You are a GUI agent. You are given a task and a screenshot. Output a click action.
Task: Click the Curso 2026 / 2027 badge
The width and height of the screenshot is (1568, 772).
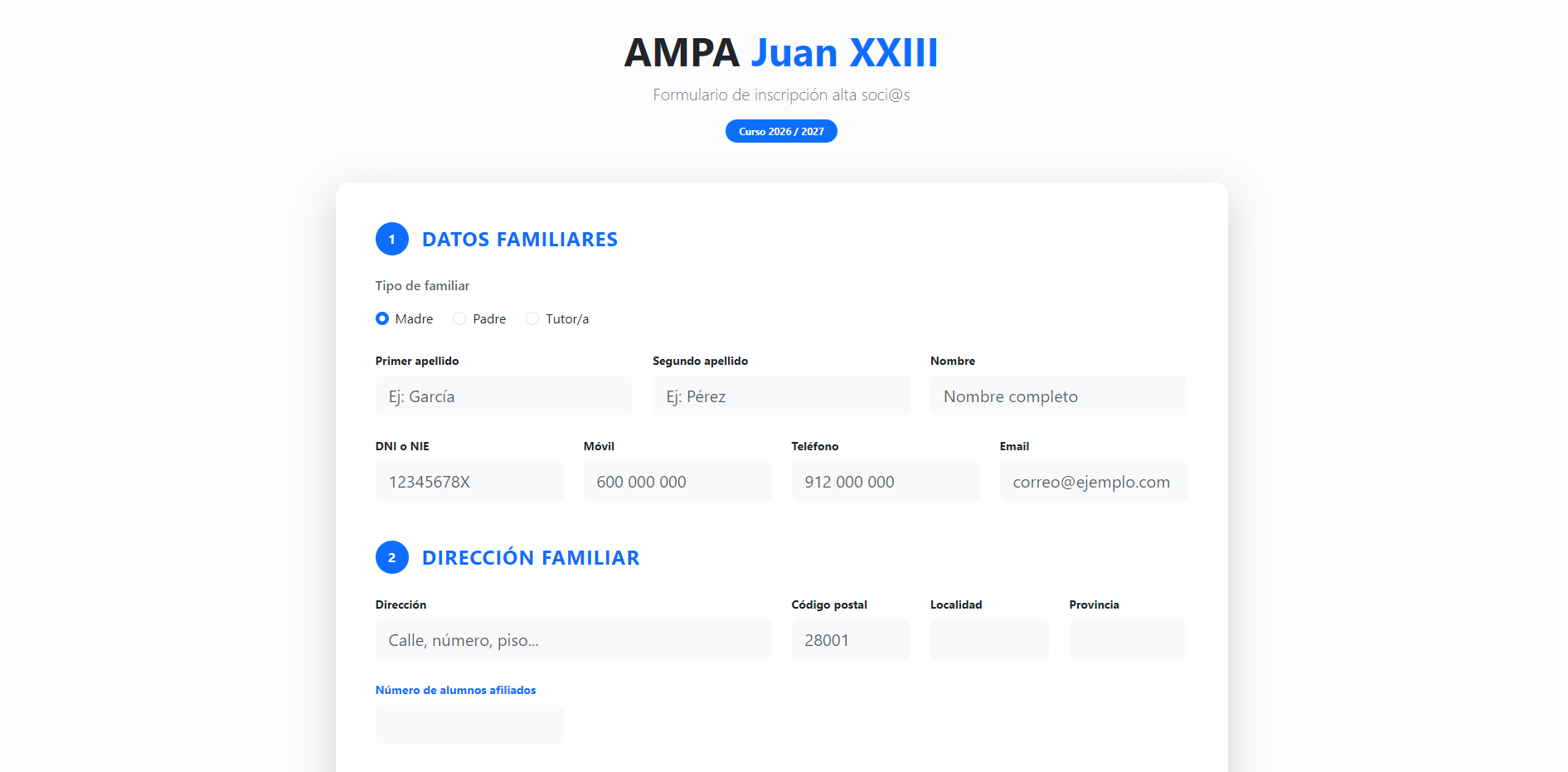(781, 131)
